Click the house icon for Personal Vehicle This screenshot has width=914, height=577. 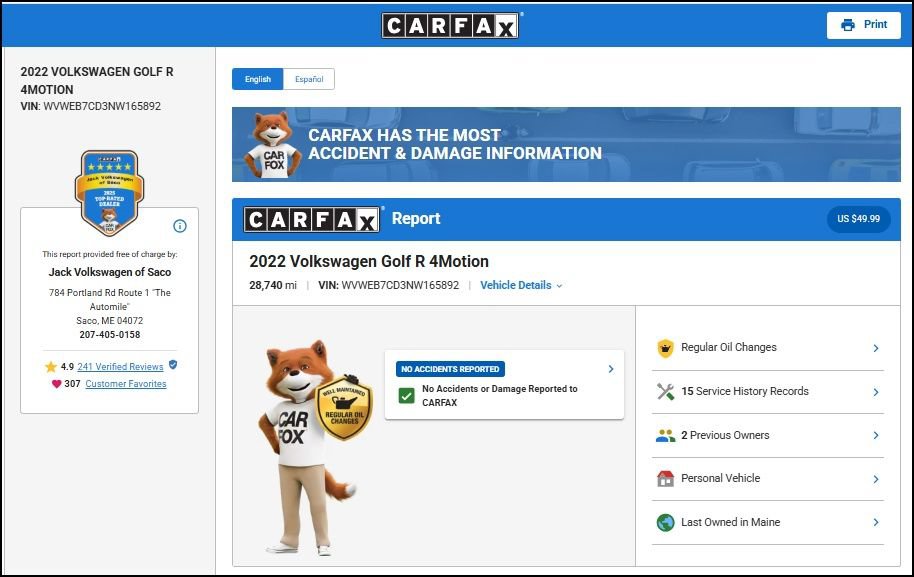tap(665, 479)
